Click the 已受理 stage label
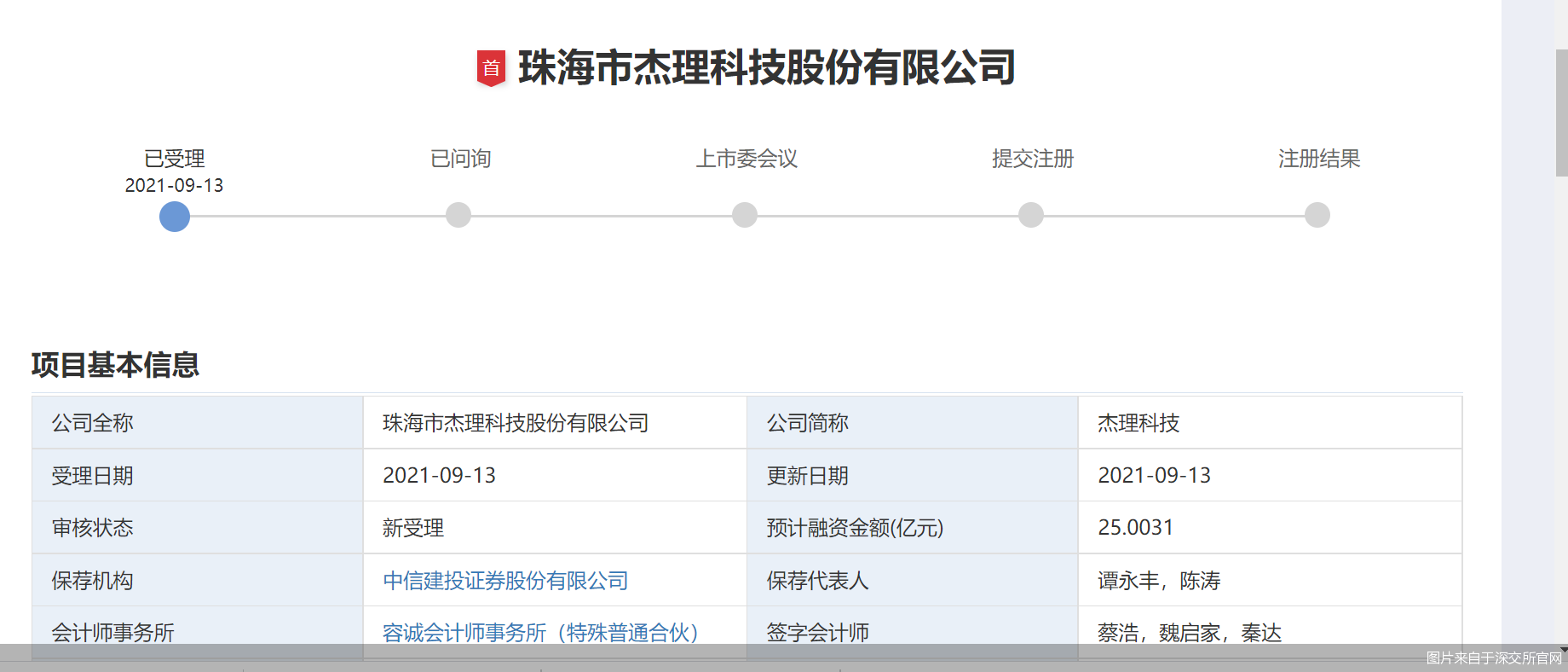This screenshot has height=672, width=1568. 175,159
